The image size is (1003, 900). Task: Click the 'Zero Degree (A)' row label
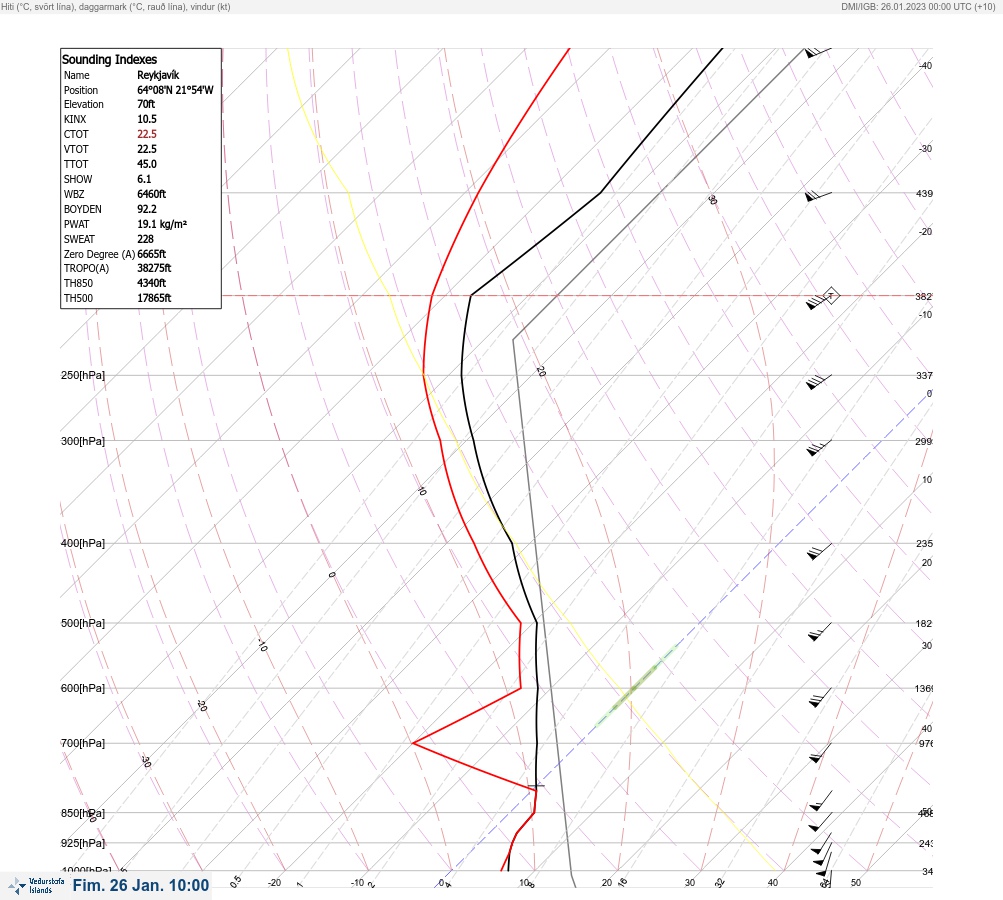tap(99, 254)
